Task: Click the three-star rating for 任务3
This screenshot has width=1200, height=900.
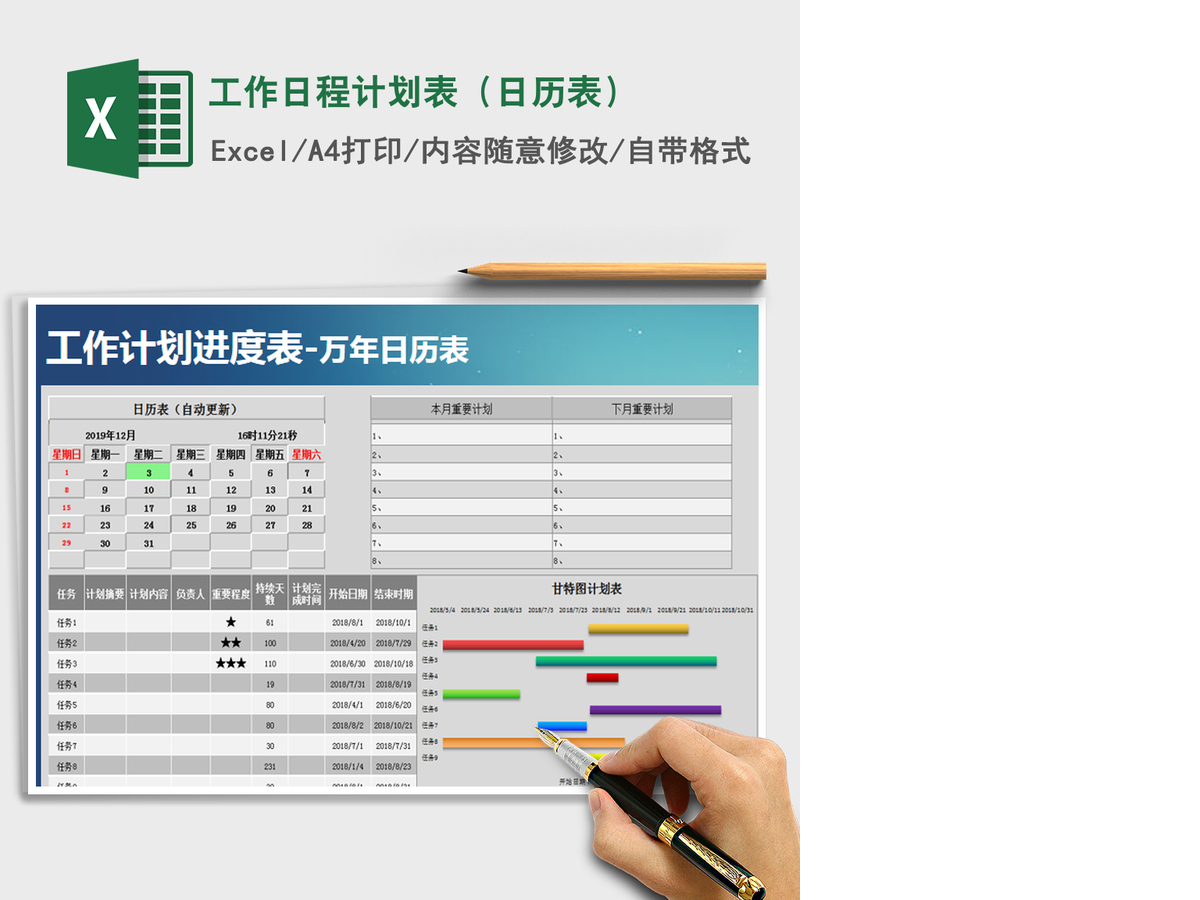Action: 231,664
